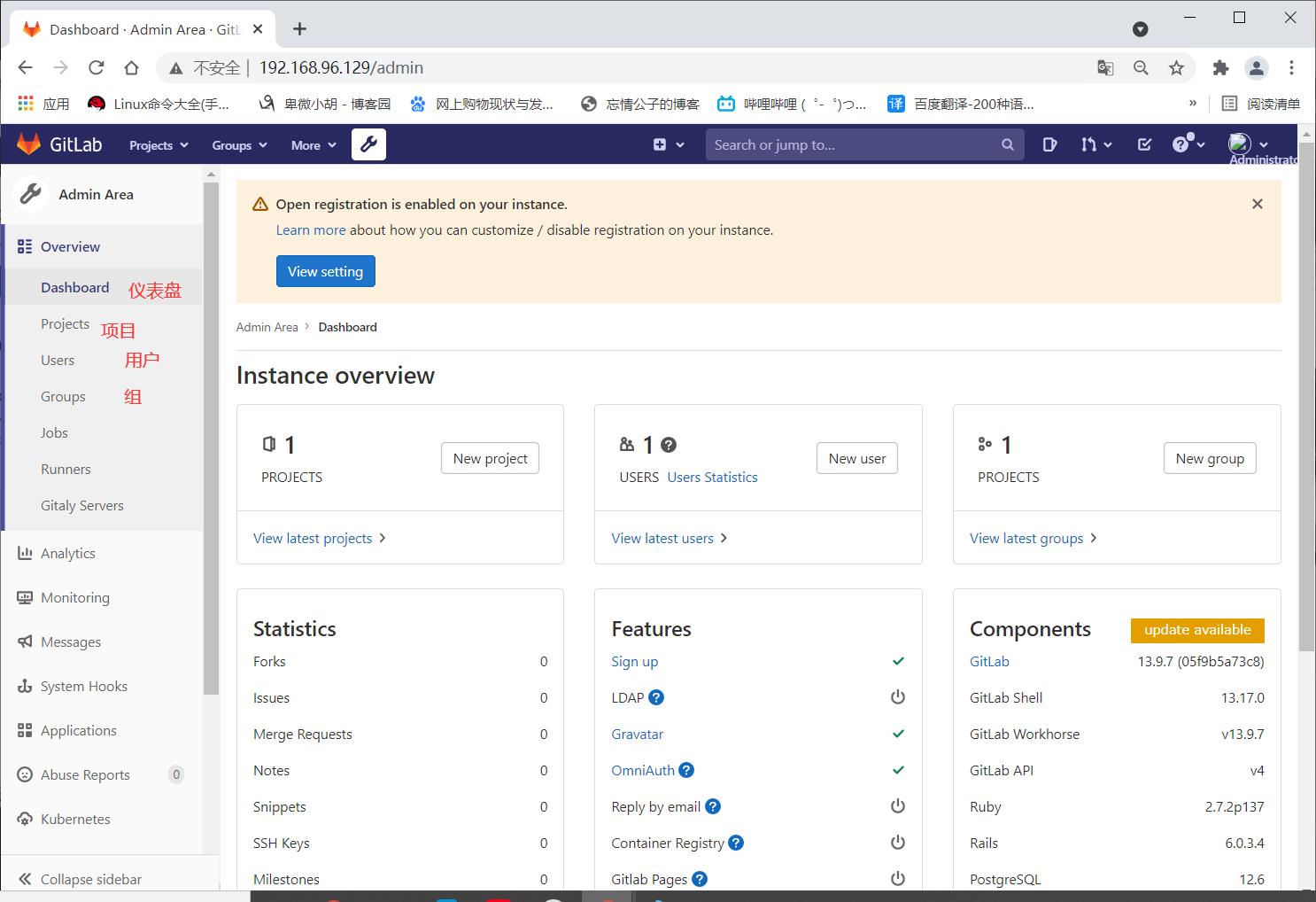Collapse sidebar using bottom link

click(80, 879)
